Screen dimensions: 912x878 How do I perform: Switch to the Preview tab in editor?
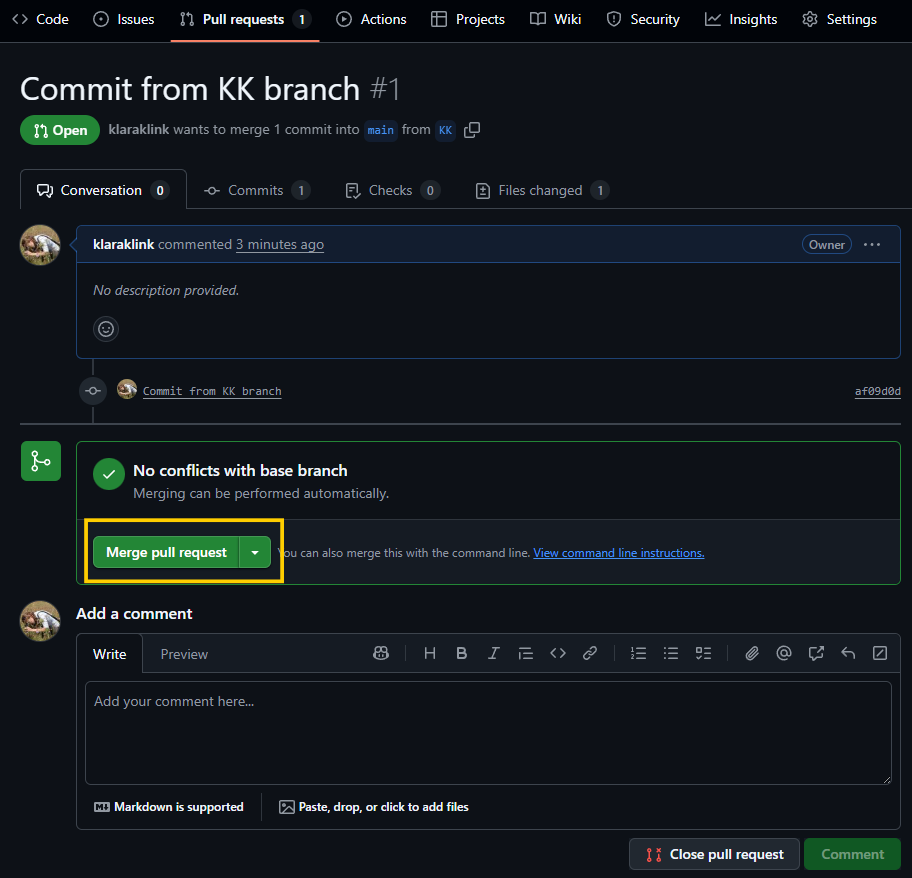[184, 654]
